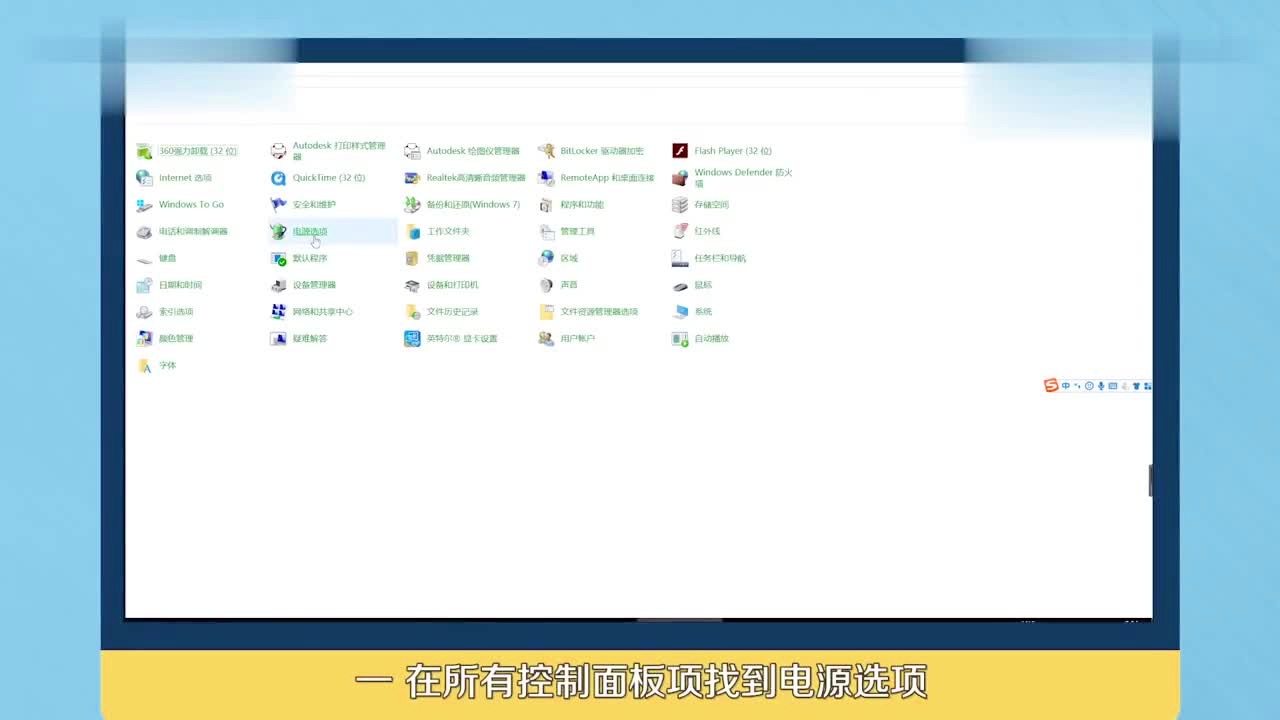Open 默认程序 icon
The height and width of the screenshot is (720, 1280).
coord(278,259)
